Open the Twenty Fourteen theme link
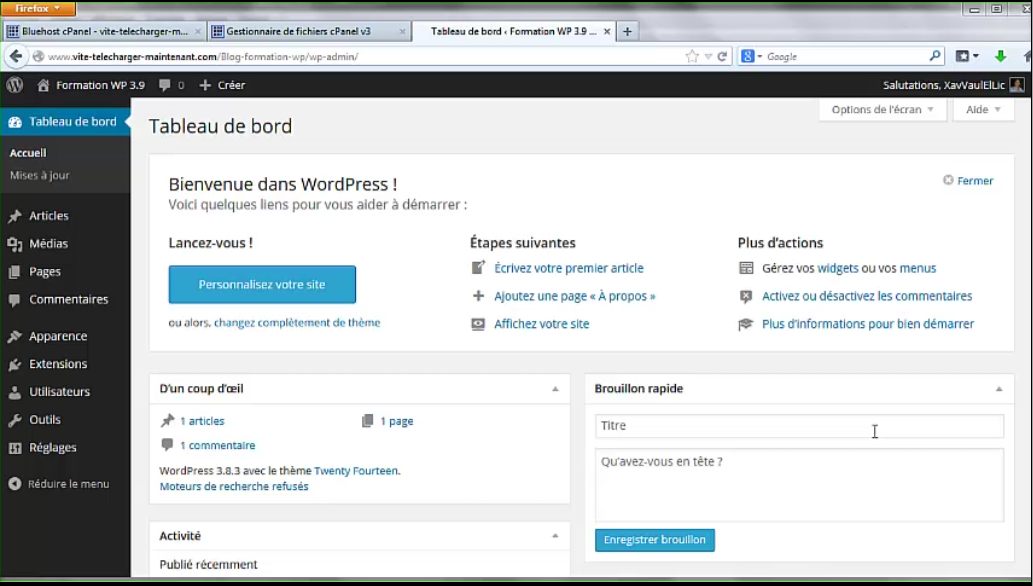The image size is (1033, 586). click(356, 471)
